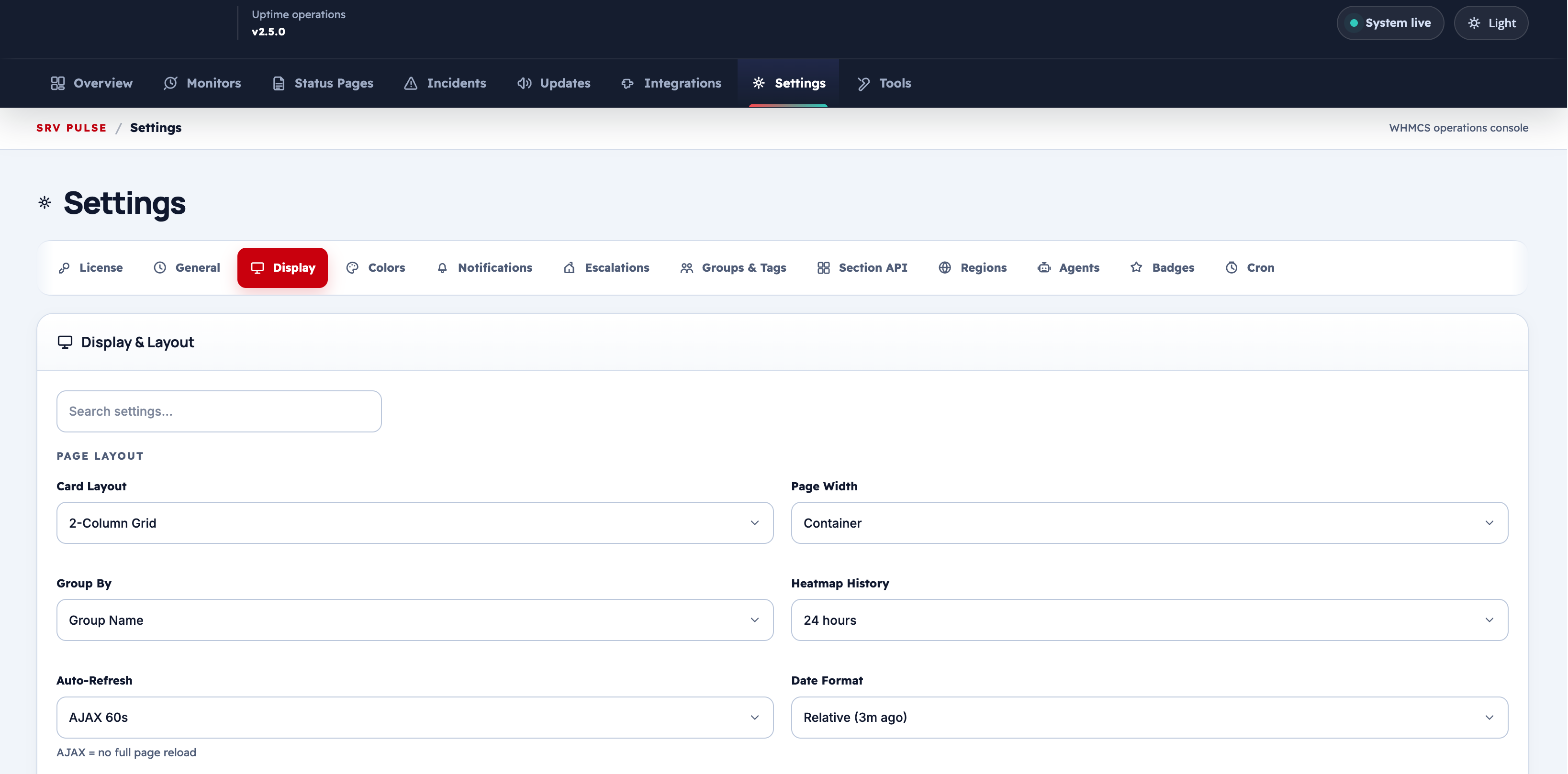Viewport: 1568px width, 774px height.
Task: Open the Section API tab
Action: click(862, 268)
